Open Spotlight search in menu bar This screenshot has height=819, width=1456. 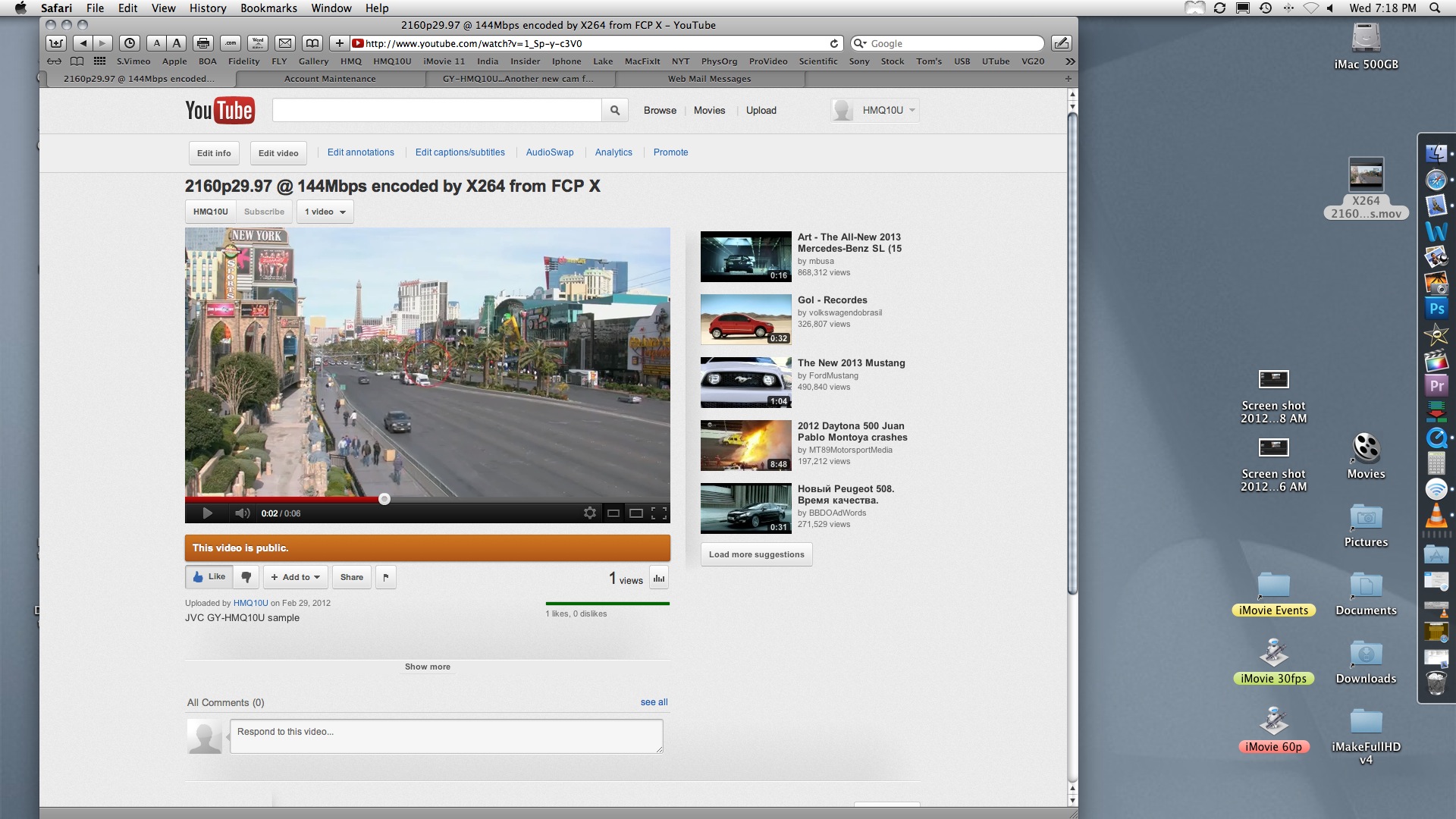tap(1435, 8)
